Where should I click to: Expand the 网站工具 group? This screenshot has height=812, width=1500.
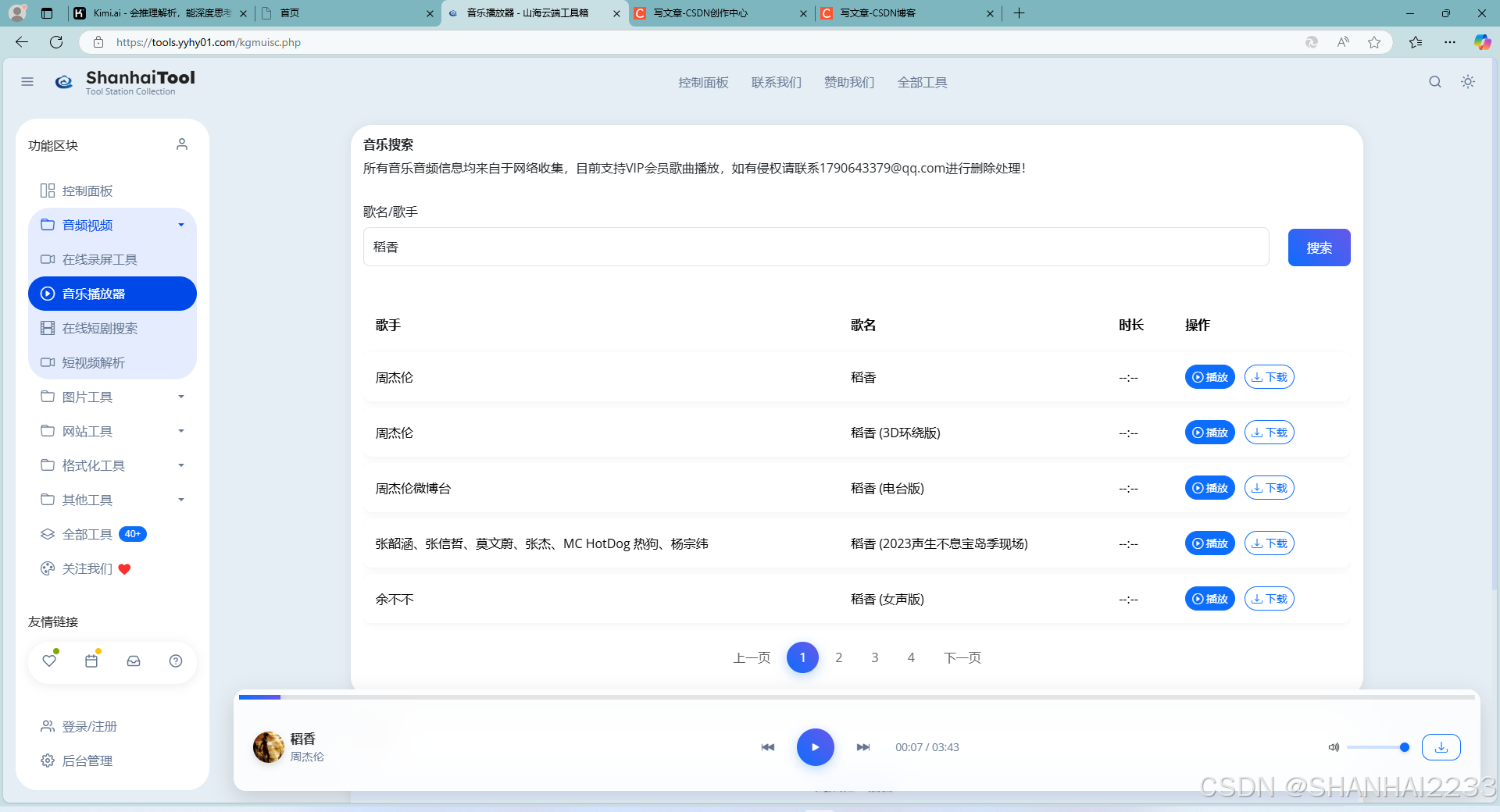click(x=112, y=431)
